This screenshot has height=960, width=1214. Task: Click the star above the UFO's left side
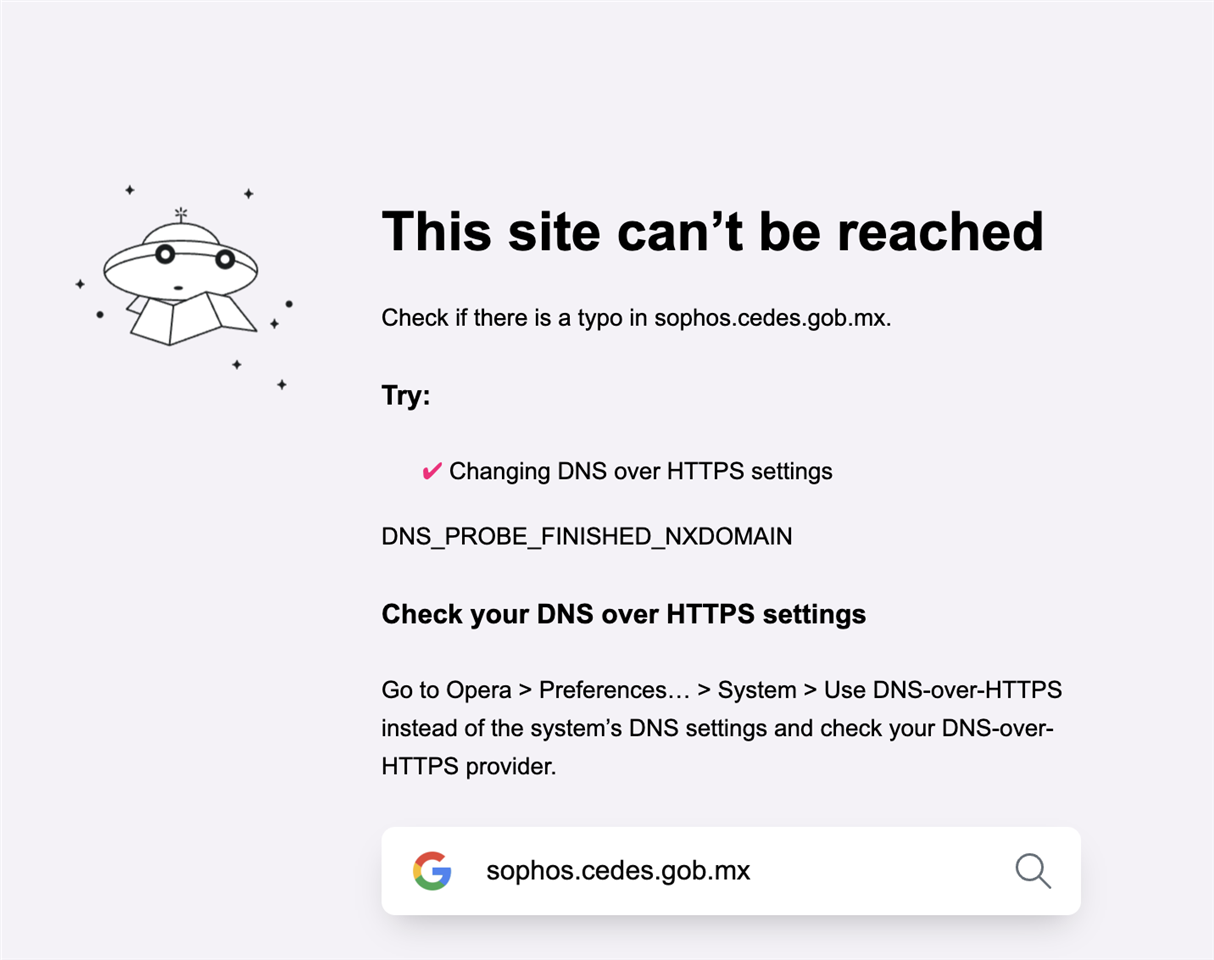(x=129, y=190)
